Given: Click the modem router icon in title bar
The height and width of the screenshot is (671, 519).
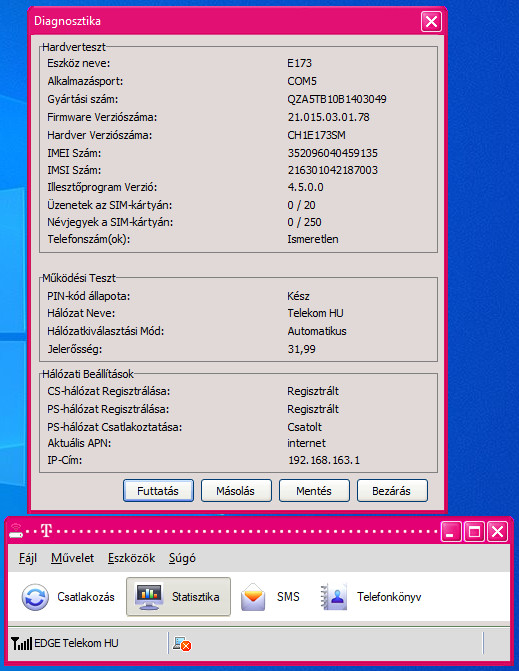Looking at the screenshot, I should point(16,531).
